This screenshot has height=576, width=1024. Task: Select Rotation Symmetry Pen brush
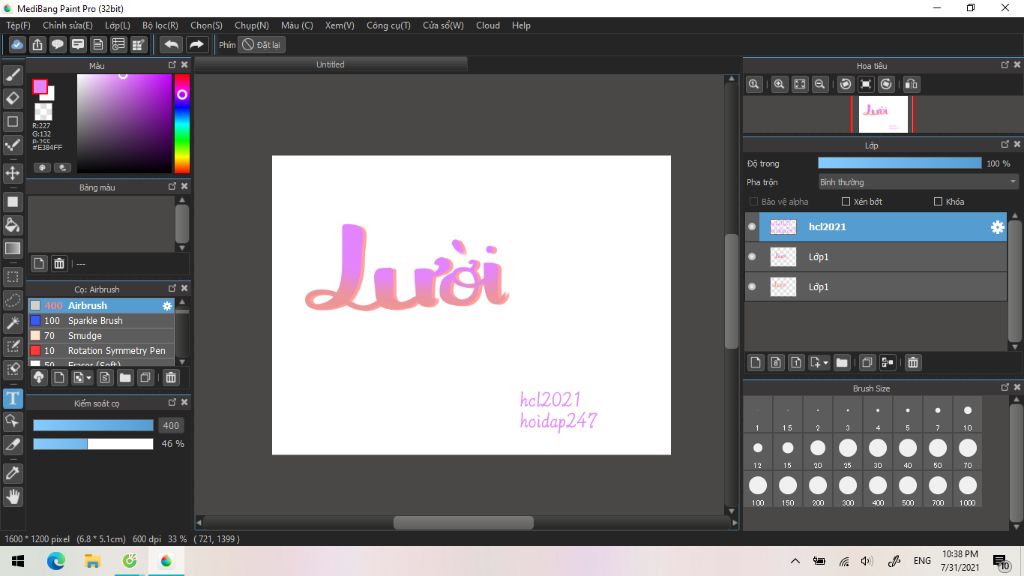point(101,351)
